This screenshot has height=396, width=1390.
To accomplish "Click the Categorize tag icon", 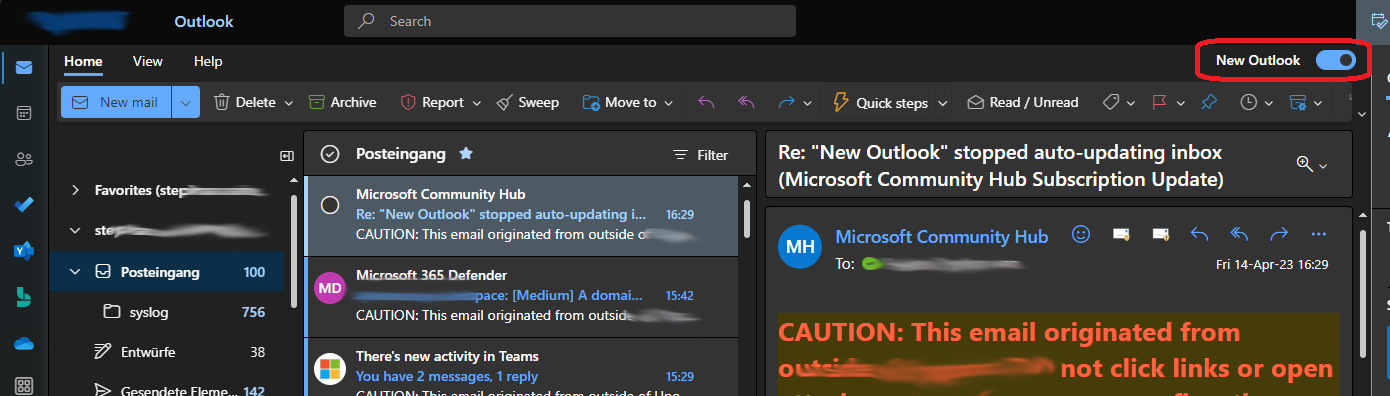I will click(x=1110, y=102).
